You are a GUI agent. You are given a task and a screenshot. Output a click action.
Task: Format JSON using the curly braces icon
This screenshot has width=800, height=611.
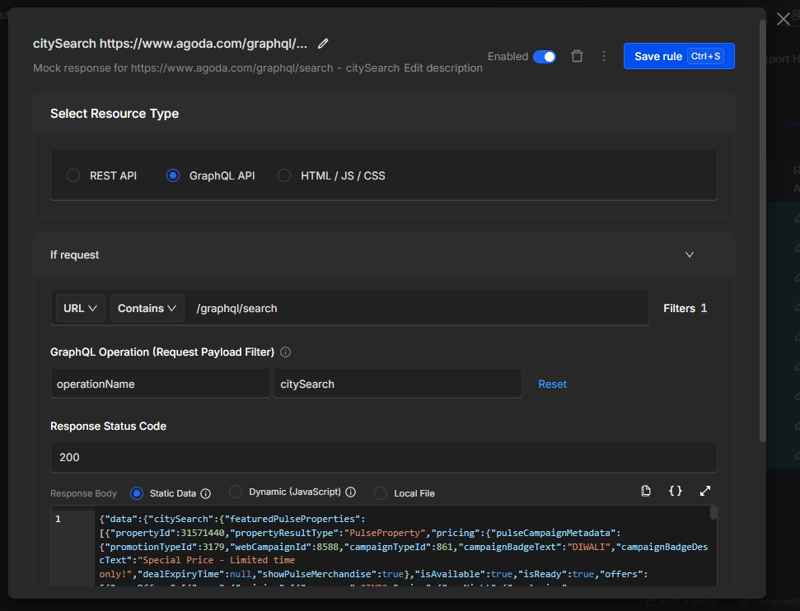click(676, 491)
